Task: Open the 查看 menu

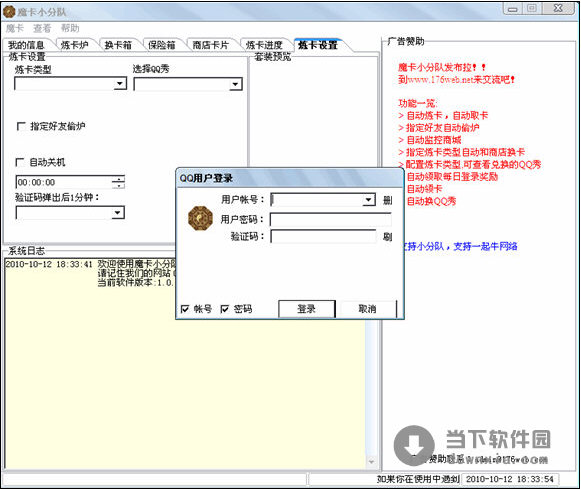Action: 42,28
